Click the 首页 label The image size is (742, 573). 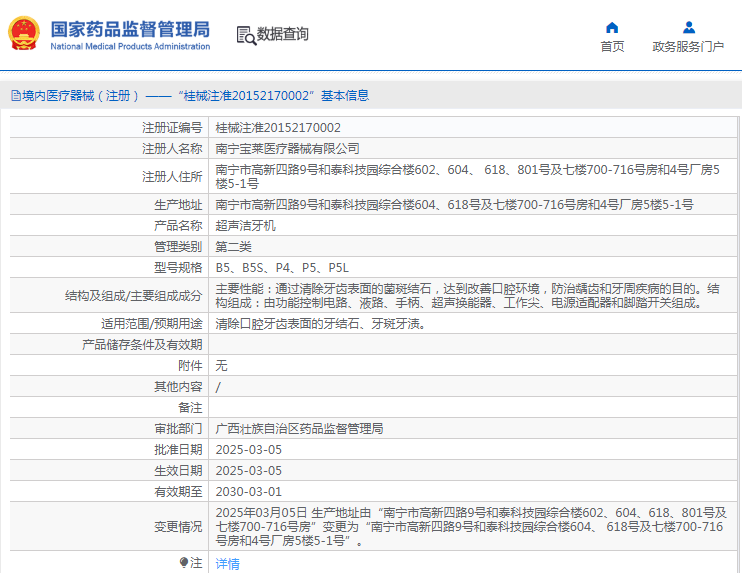(x=612, y=46)
